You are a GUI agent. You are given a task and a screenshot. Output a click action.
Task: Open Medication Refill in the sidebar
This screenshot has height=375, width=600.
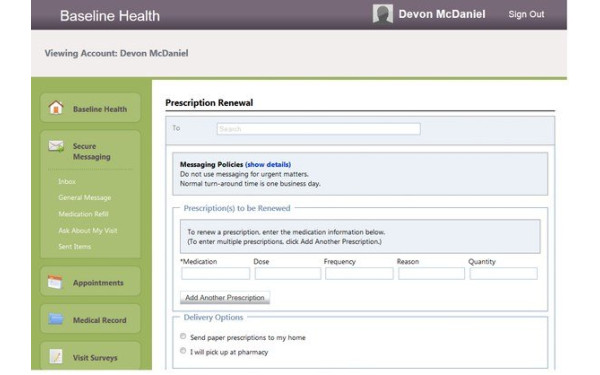pos(83,214)
